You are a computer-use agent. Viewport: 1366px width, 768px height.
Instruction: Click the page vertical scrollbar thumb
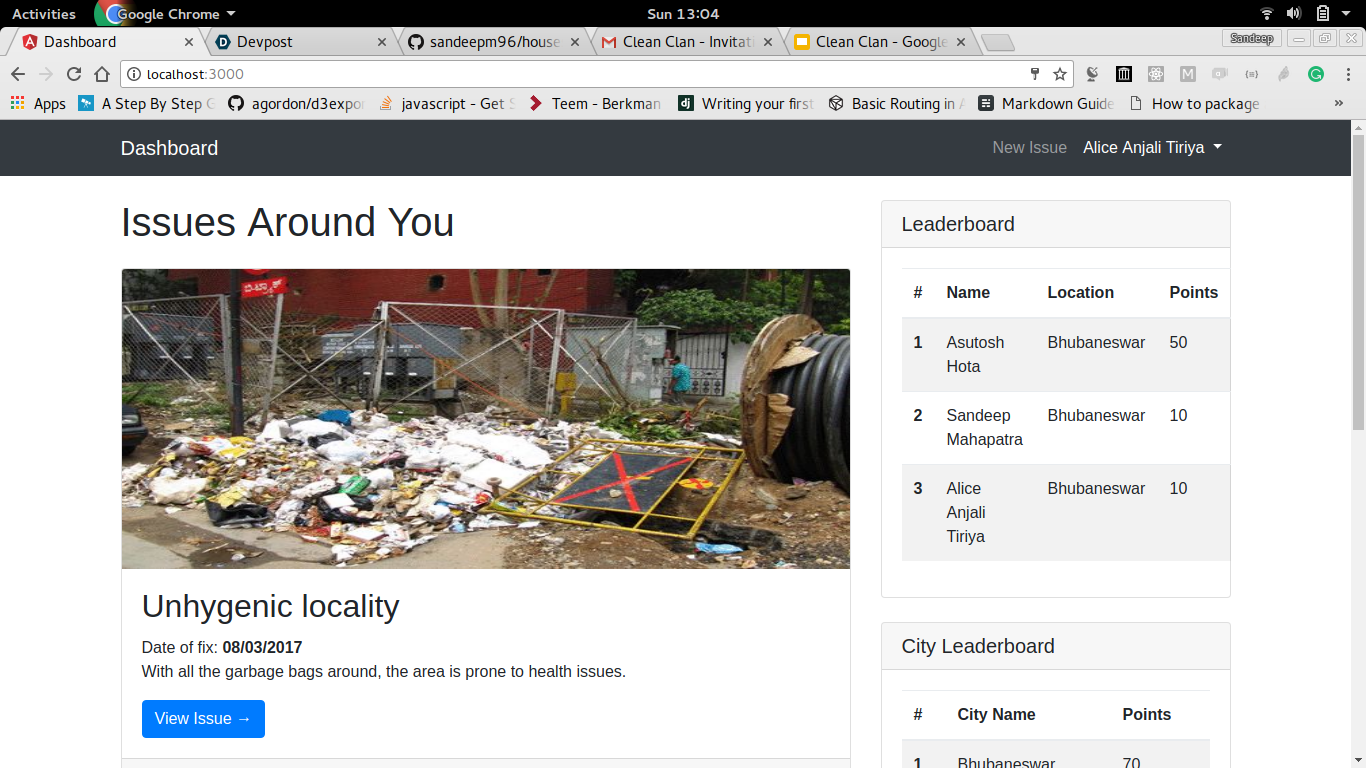tap(1358, 282)
